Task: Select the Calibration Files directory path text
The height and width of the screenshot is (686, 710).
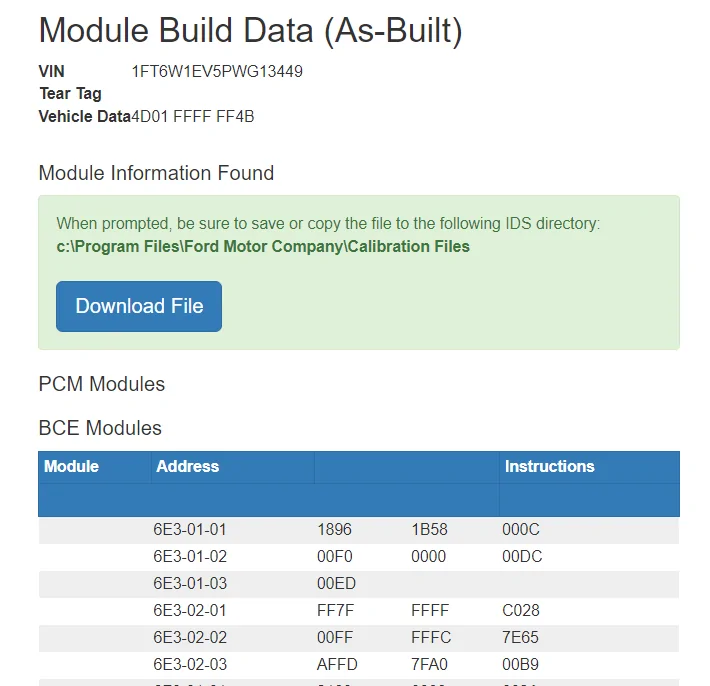Action: tap(263, 246)
